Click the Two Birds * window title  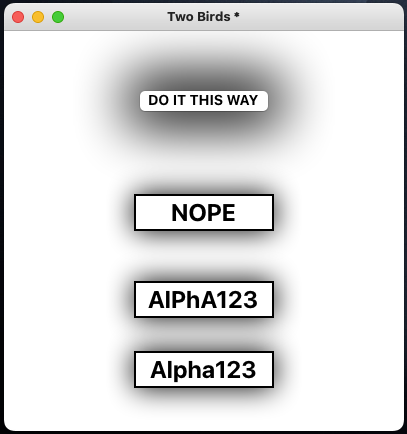pyautogui.click(x=203, y=17)
